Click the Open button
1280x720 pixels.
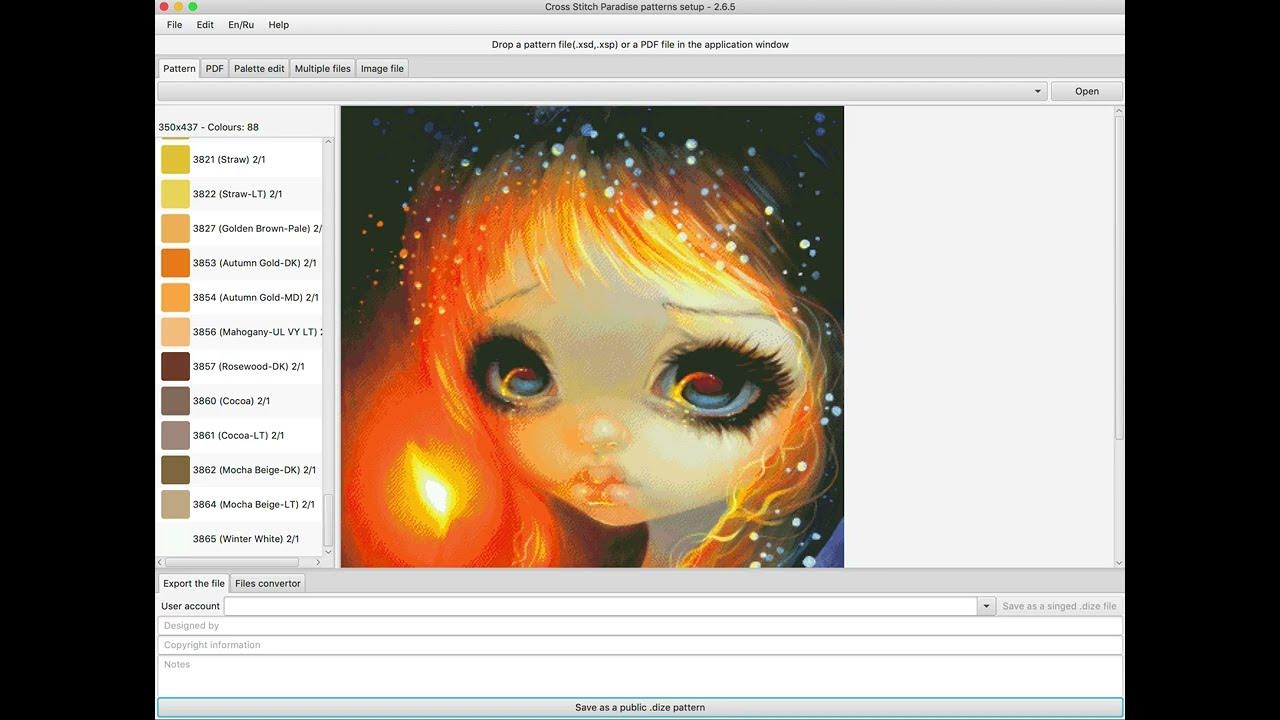tap(1086, 91)
